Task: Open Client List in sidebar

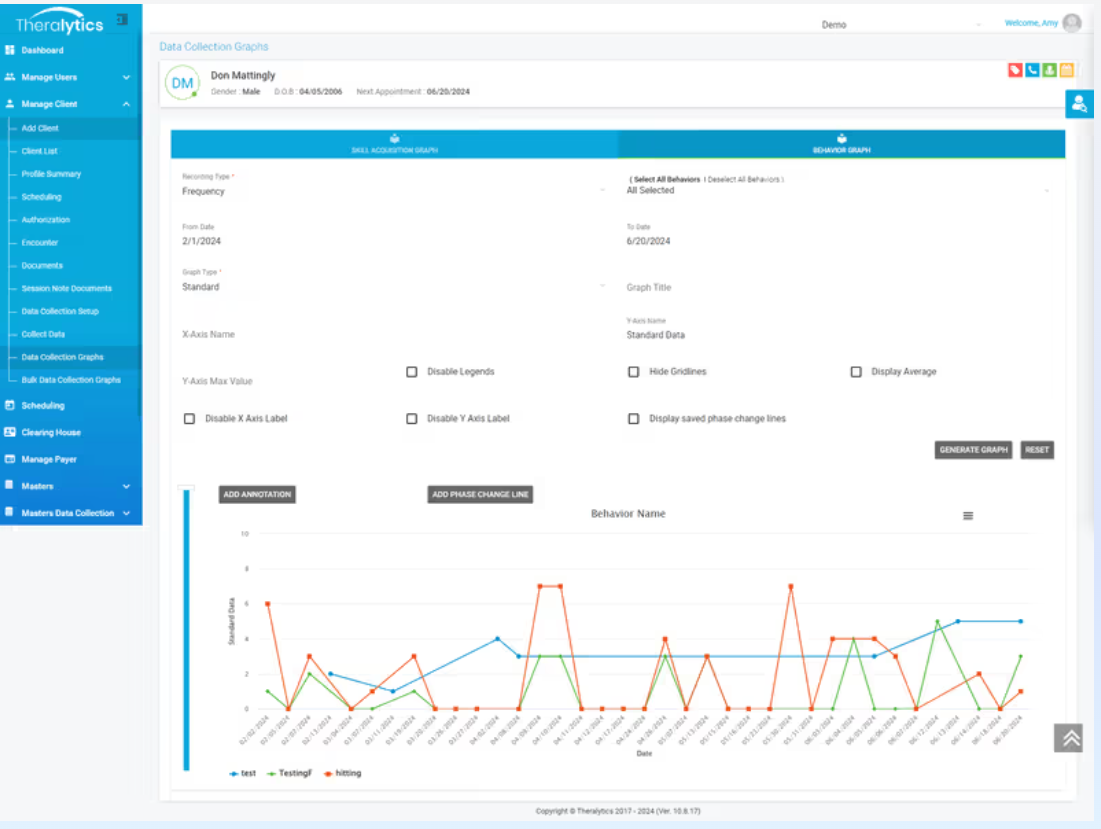Action: click(x=39, y=151)
